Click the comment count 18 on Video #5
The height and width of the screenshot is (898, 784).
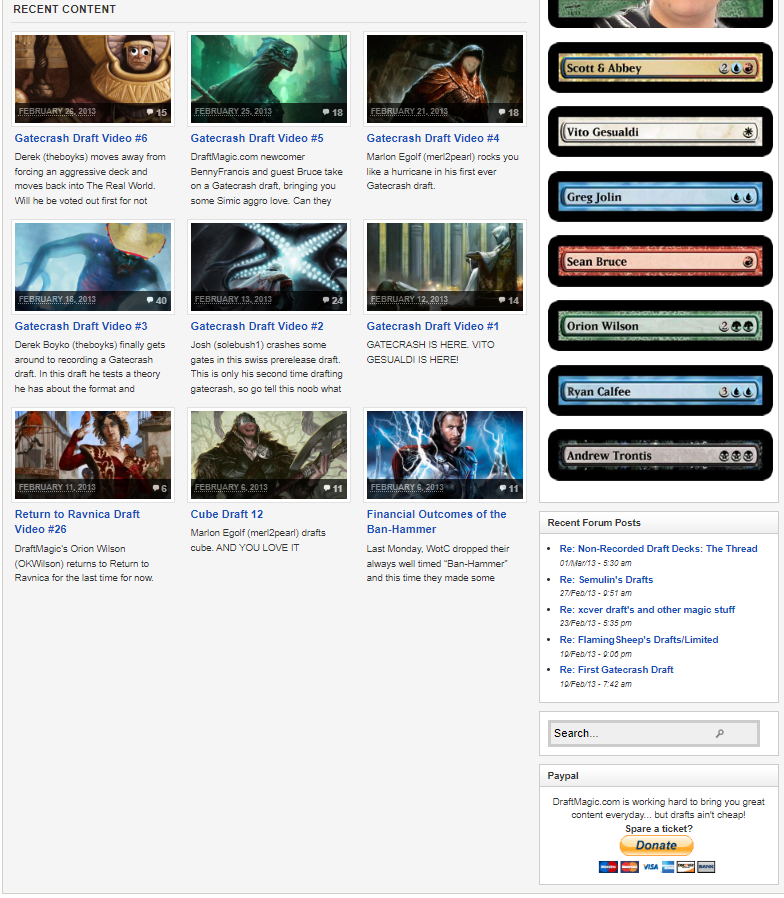pos(333,112)
